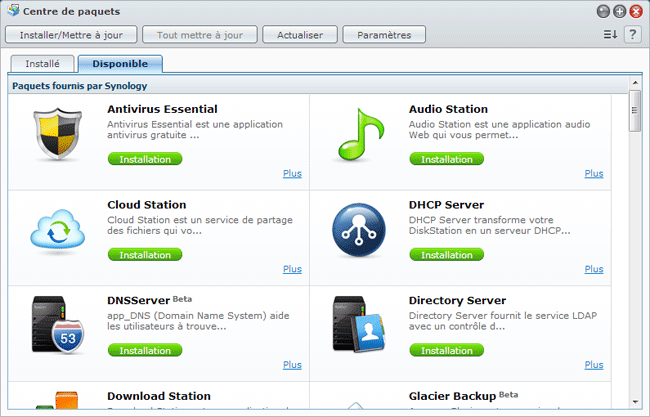The width and height of the screenshot is (650, 417).
Task: Install Antivirus Essential package
Action: click(145, 159)
